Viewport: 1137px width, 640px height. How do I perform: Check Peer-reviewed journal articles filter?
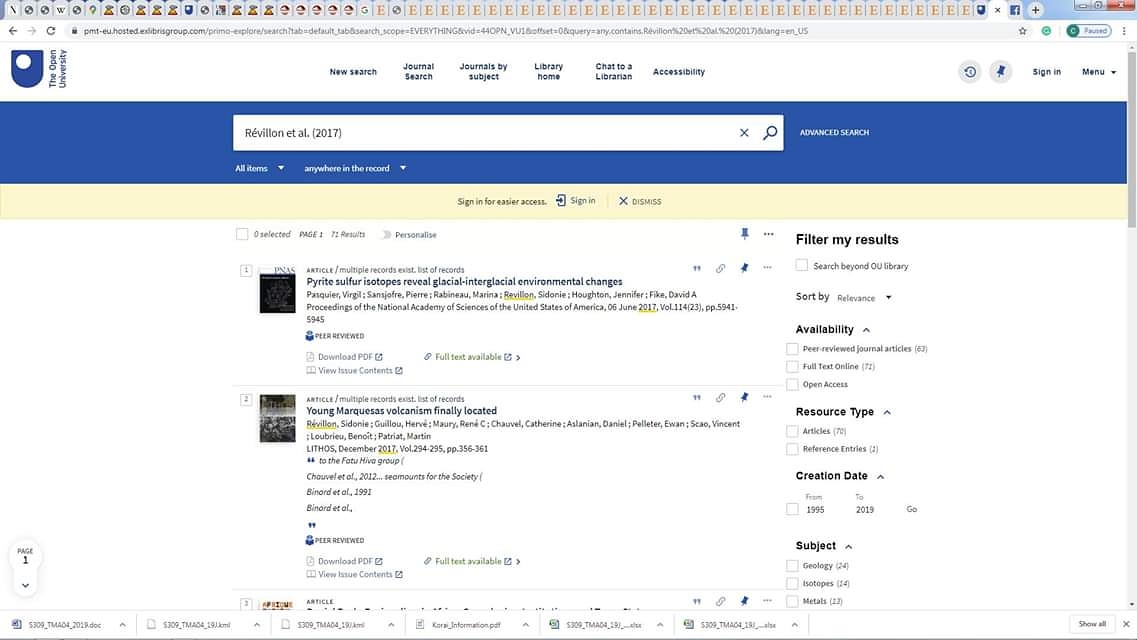click(792, 349)
